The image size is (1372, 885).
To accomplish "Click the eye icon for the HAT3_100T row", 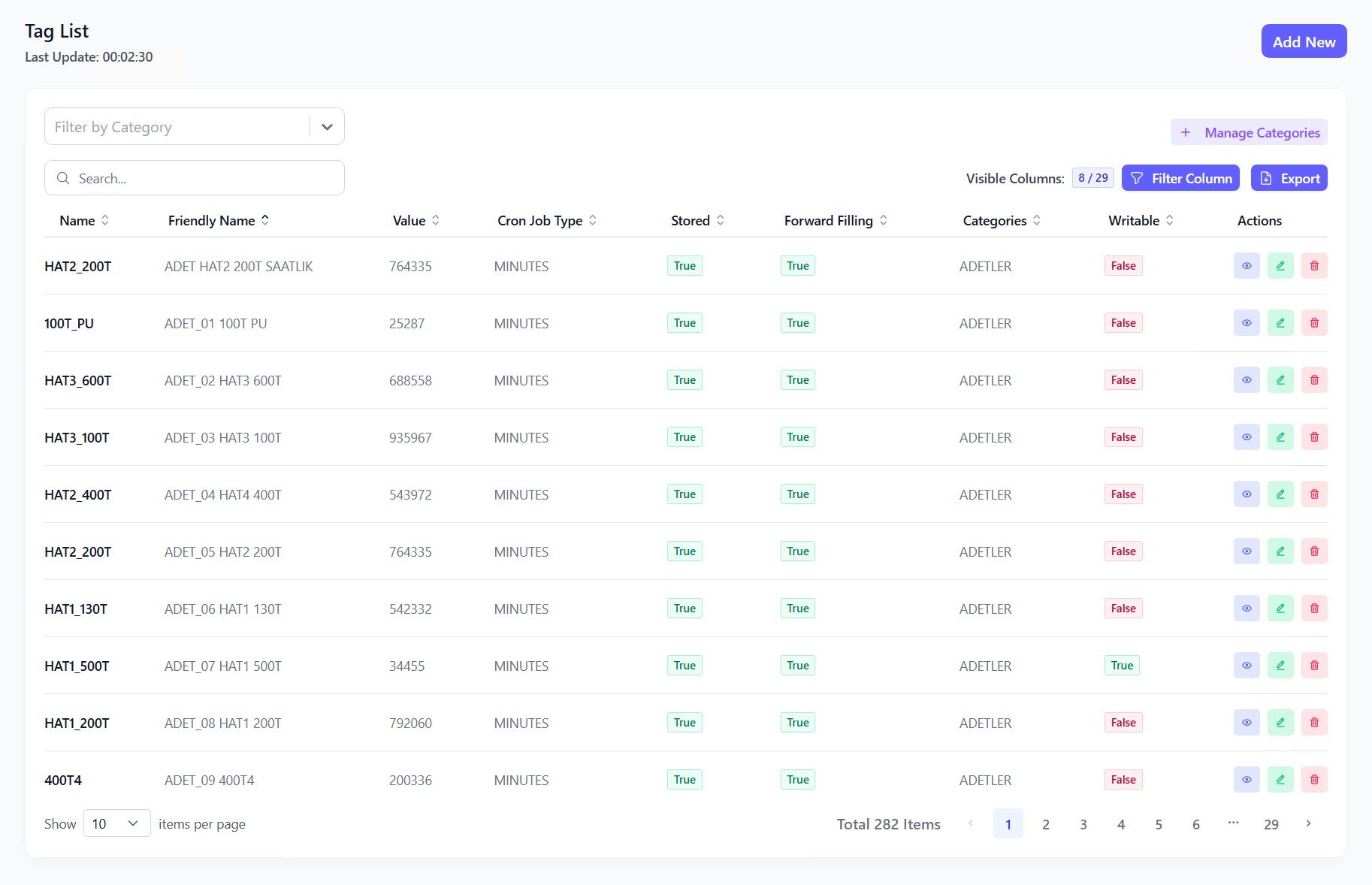I will (1247, 437).
